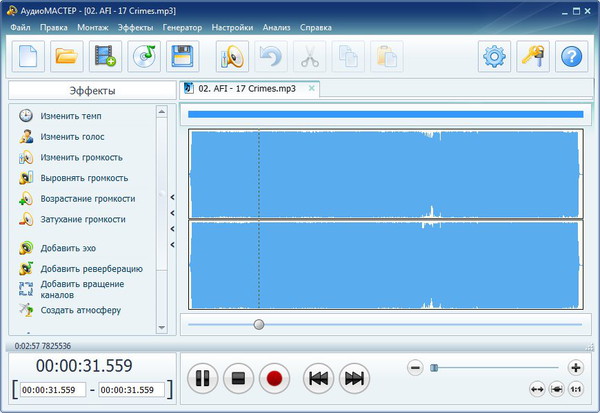Click the rip audio CD icon
Screen dimensions: 600x413
tap(143, 57)
